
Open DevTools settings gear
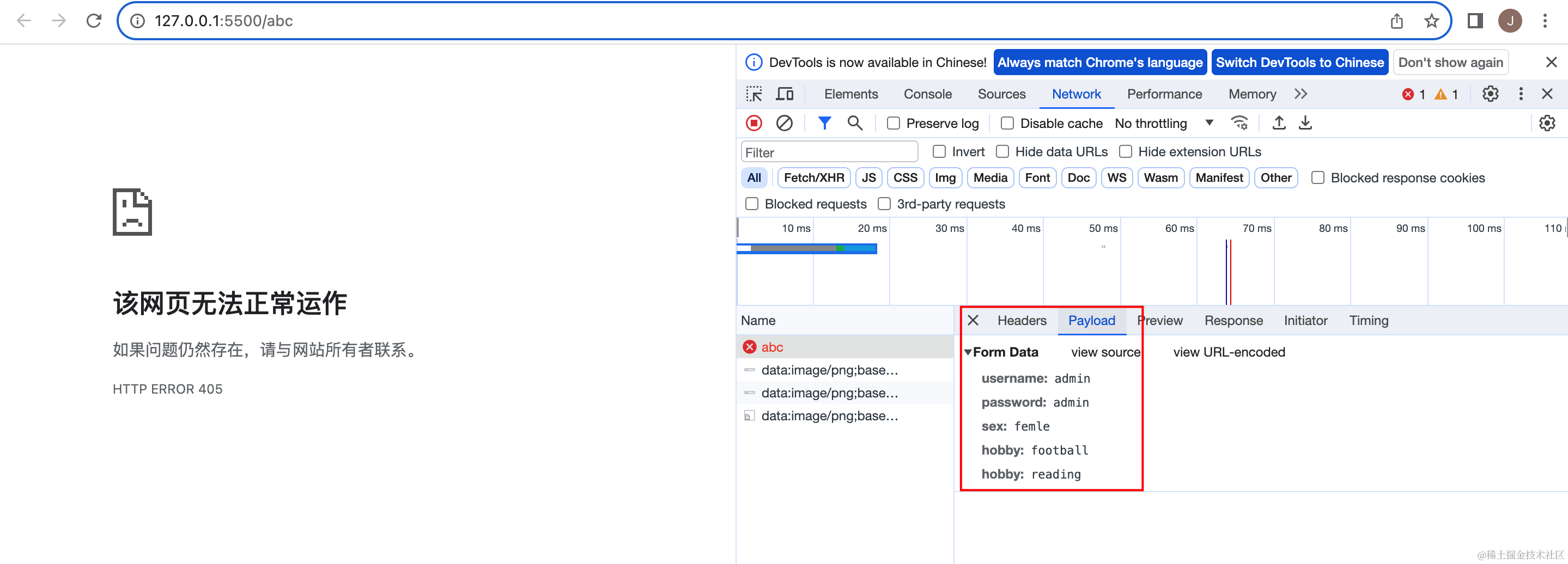click(1490, 94)
